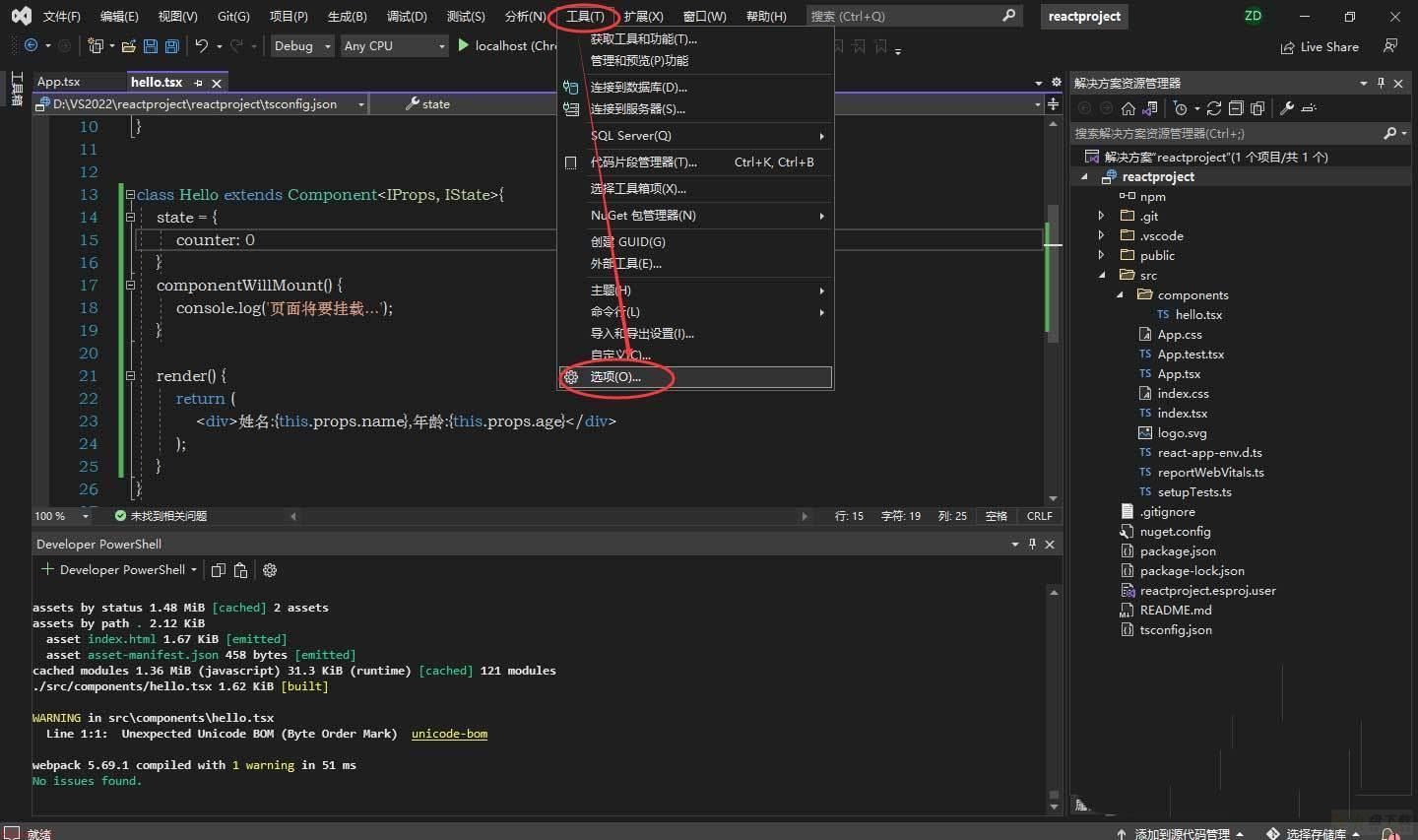Click the editor settings gear above scrollbar
Screen dimensions: 1418x840
pos(1056,83)
